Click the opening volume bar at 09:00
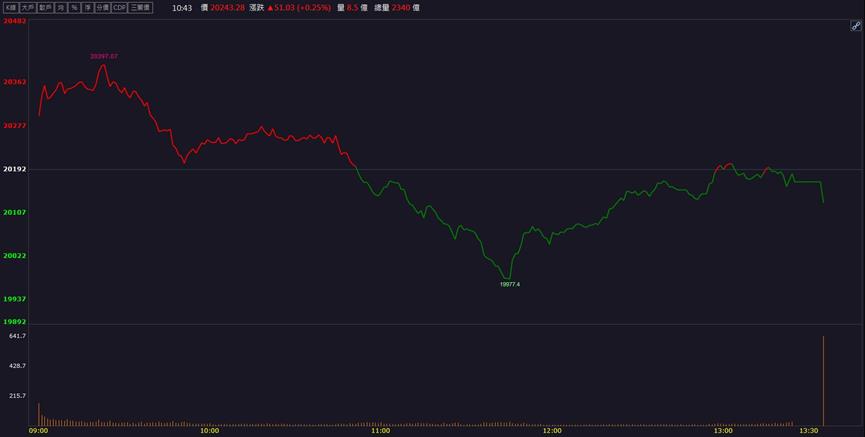The width and height of the screenshot is (865, 437). coord(39,414)
